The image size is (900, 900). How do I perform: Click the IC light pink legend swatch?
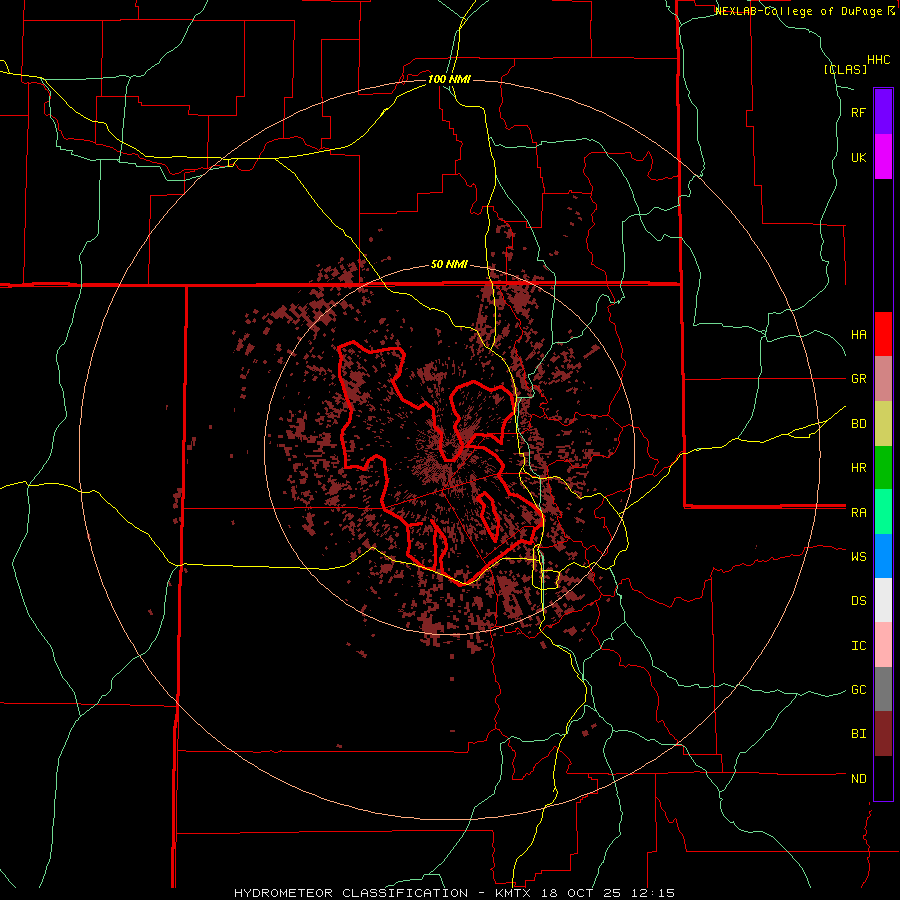883,645
